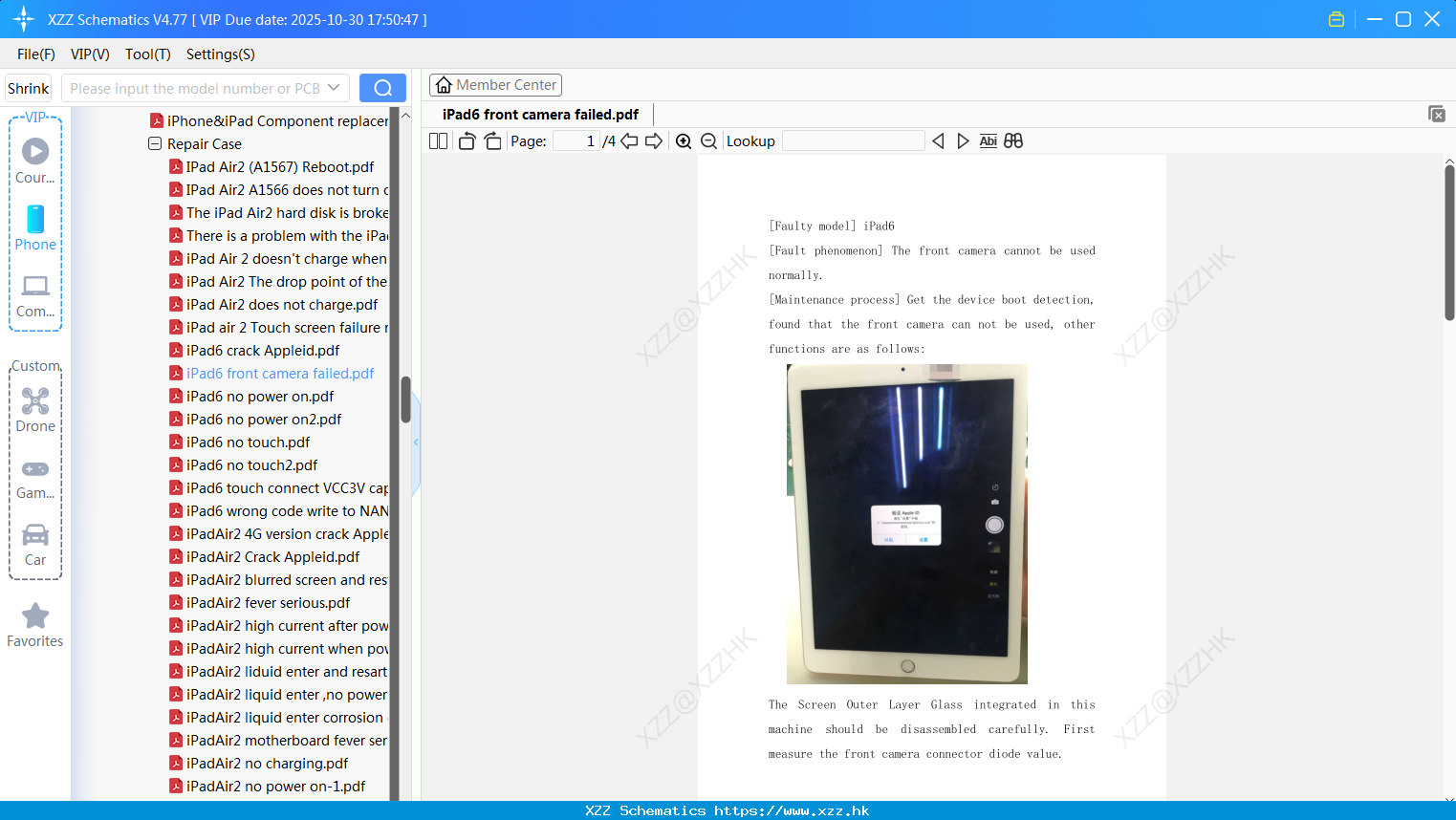Open iPadAir2 no power on-1.pdf
The image size is (1456, 820).
[x=275, y=786]
